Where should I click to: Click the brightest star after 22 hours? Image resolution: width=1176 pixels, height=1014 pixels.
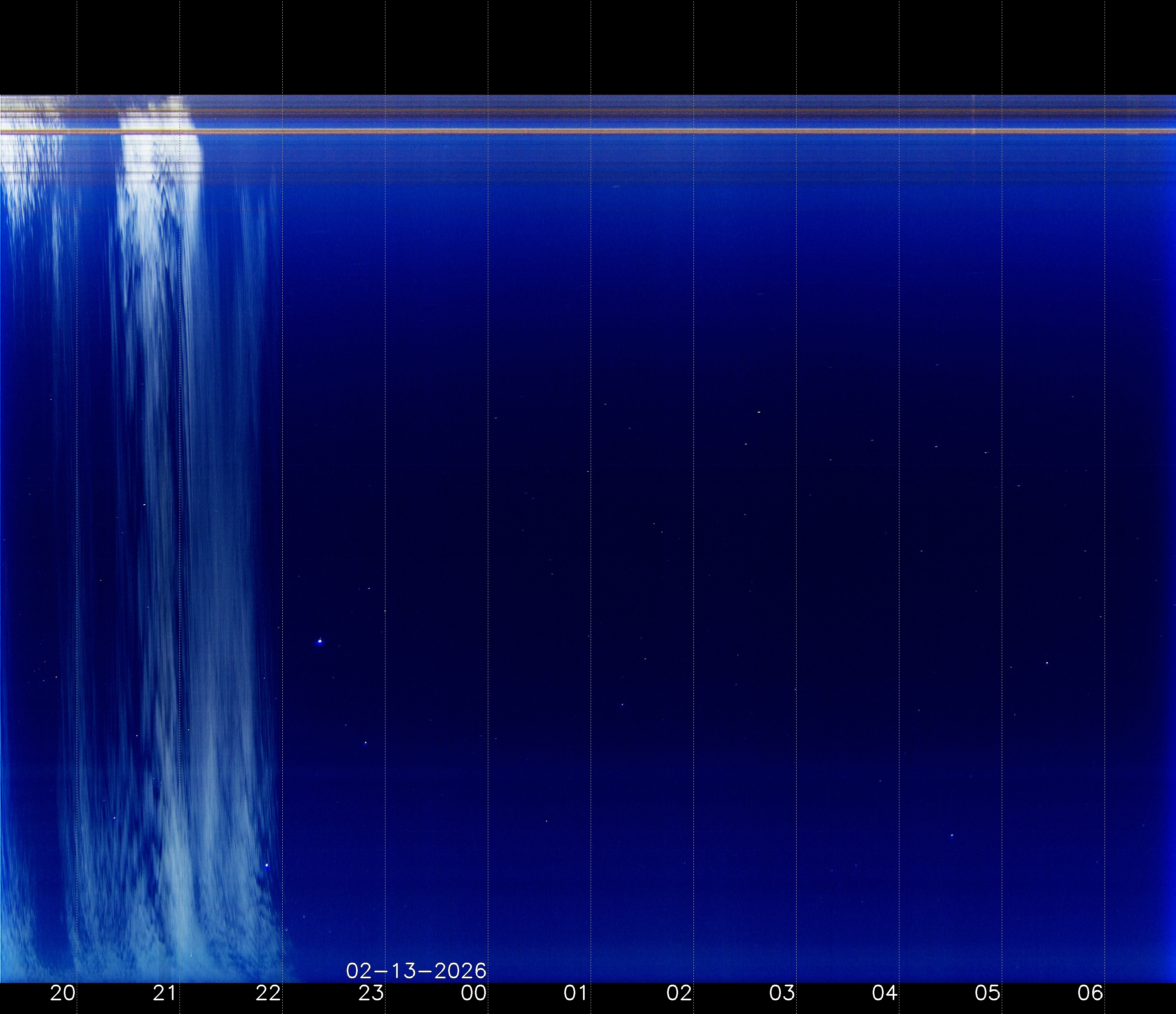pyautogui.click(x=320, y=642)
